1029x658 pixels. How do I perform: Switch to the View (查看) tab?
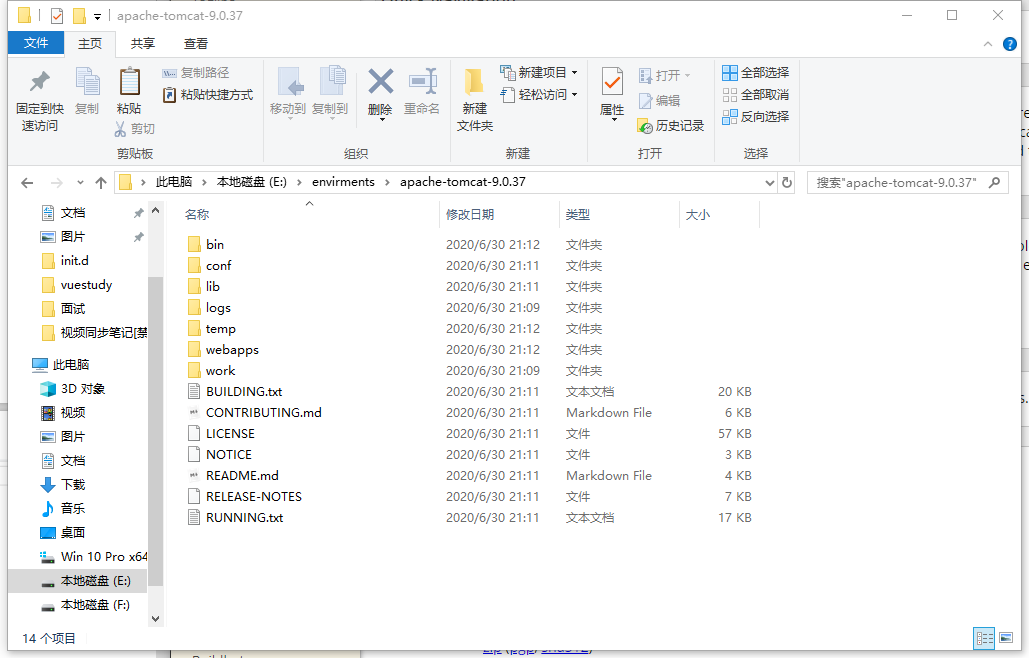click(x=196, y=43)
